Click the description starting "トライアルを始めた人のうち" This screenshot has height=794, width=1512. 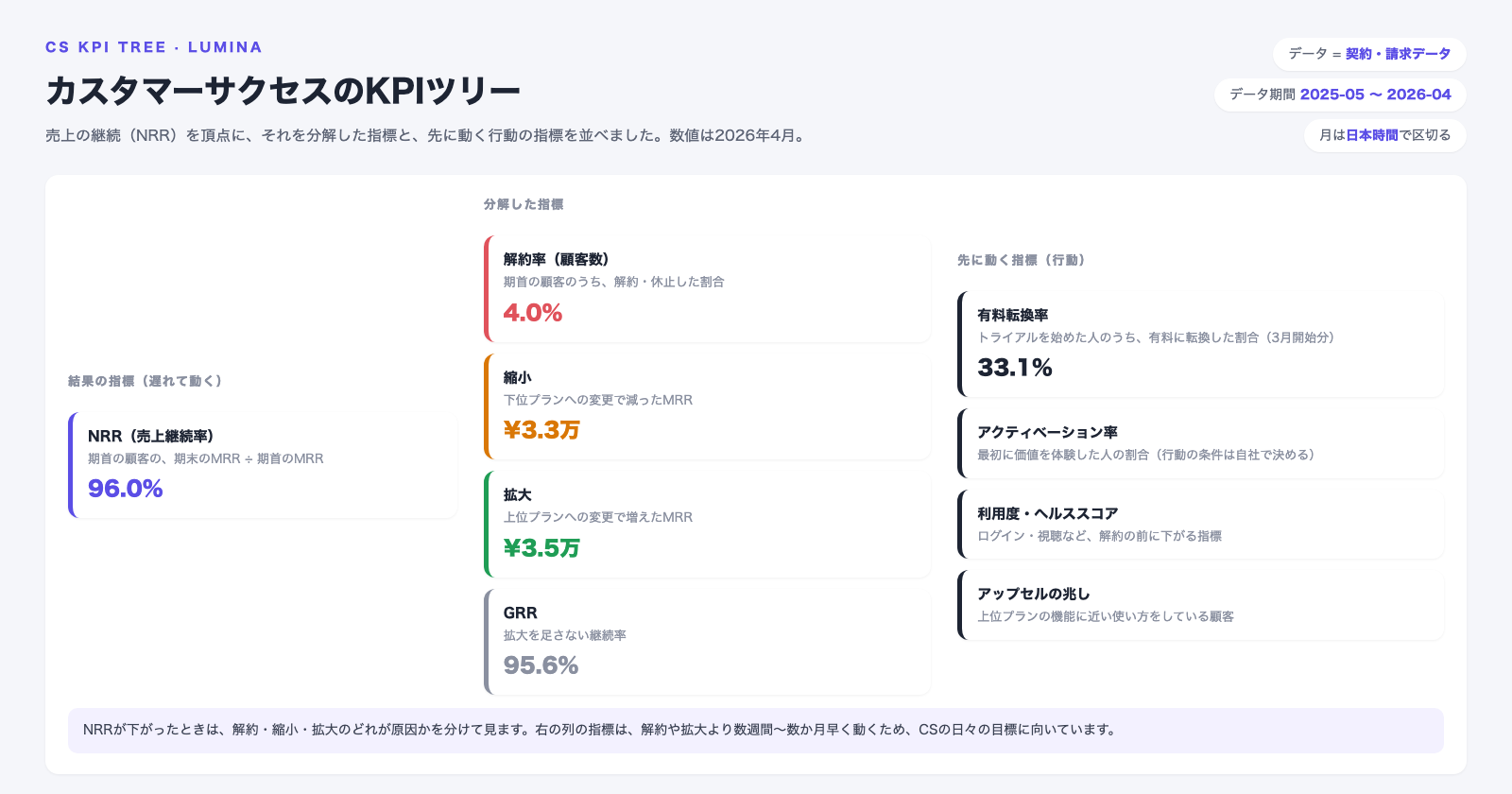[1156, 337]
